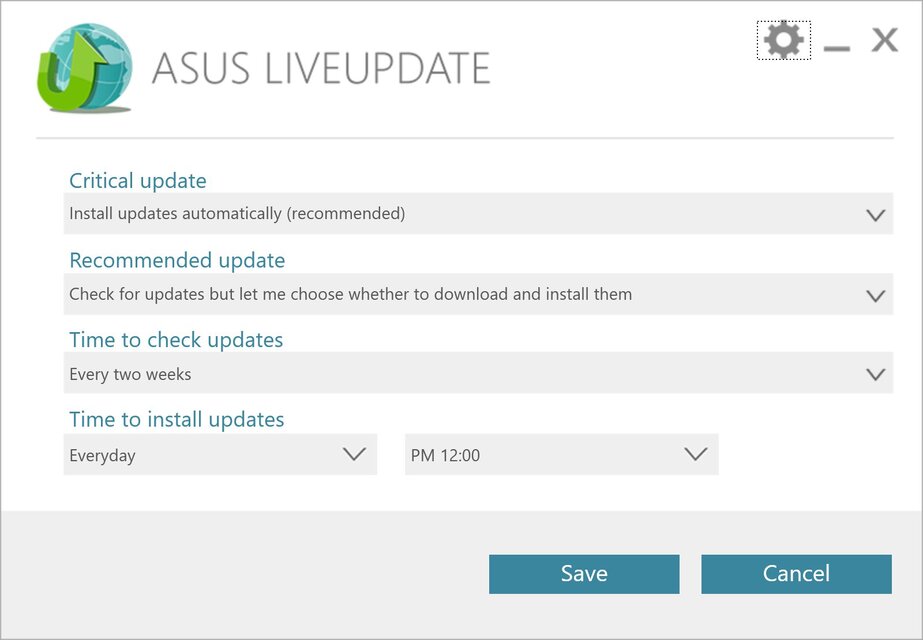Viewport: 923px width, 640px height.
Task: Click the Critical update heading
Action: (x=137, y=181)
